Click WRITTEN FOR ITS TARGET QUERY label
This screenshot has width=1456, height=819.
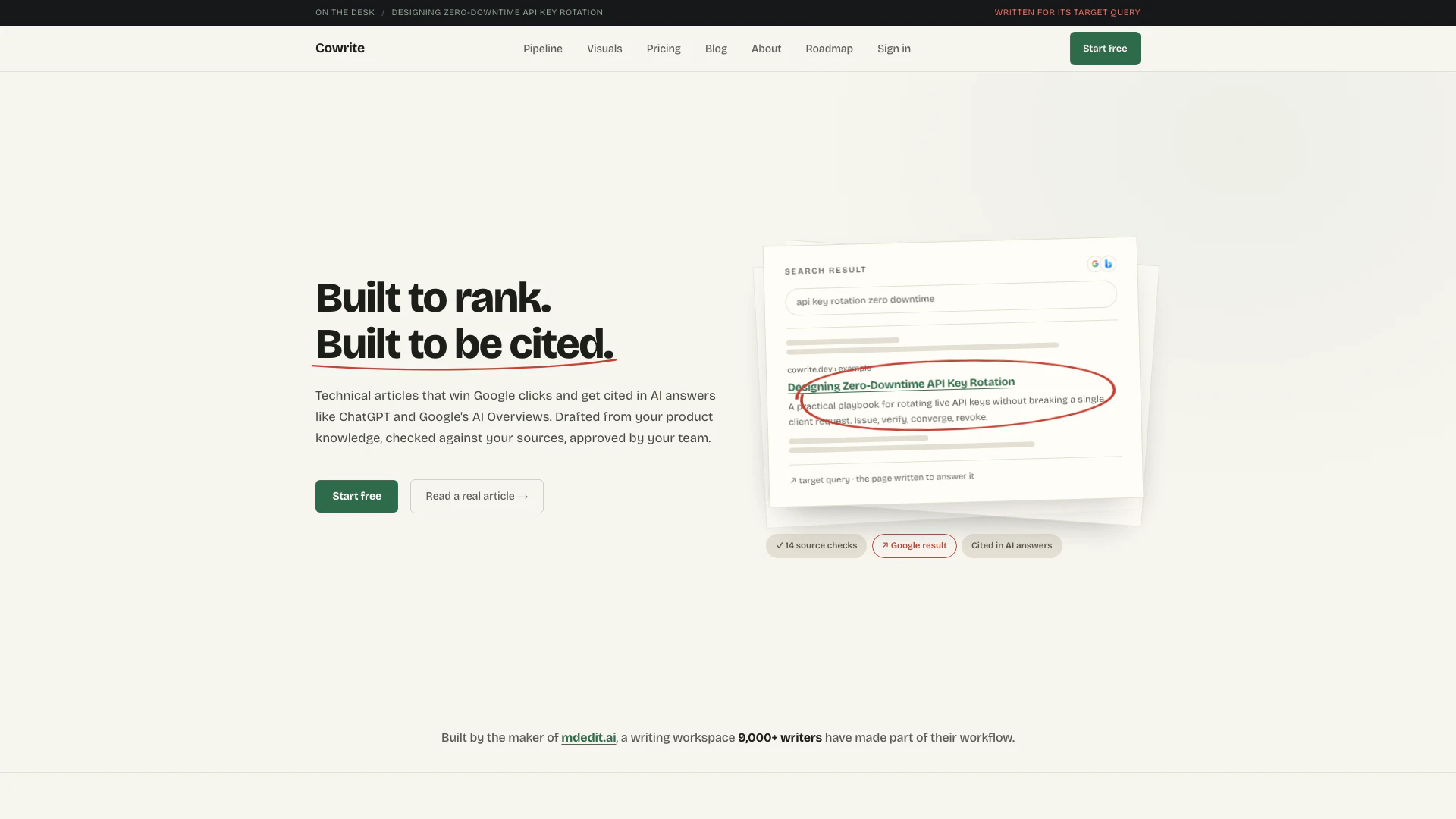(x=1067, y=12)
